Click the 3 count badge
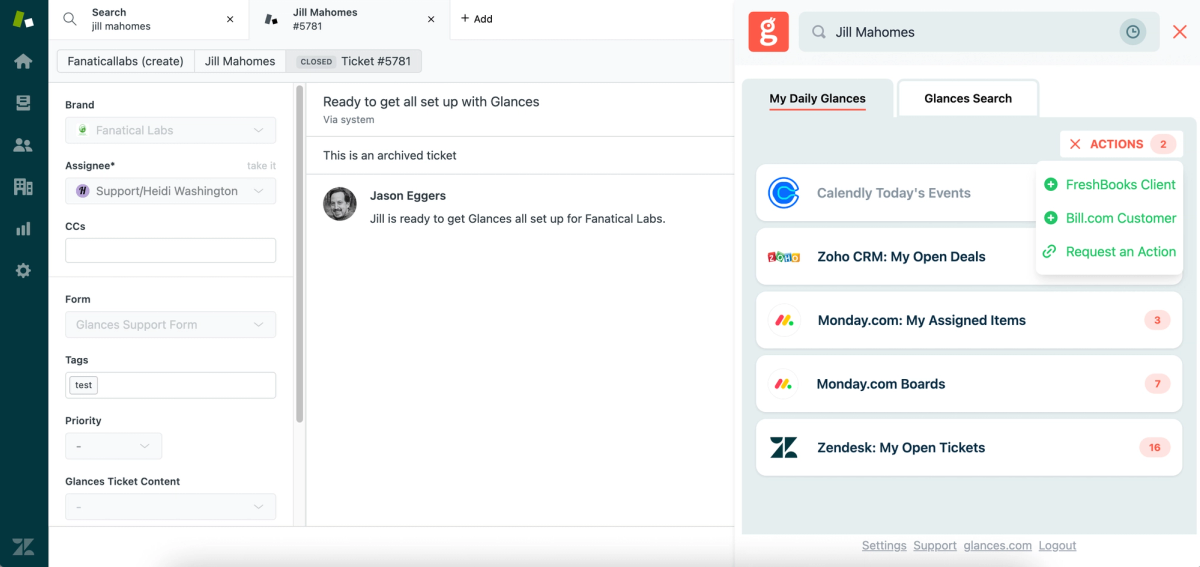The image size is (1200, 567). (x=1157, y=321)
